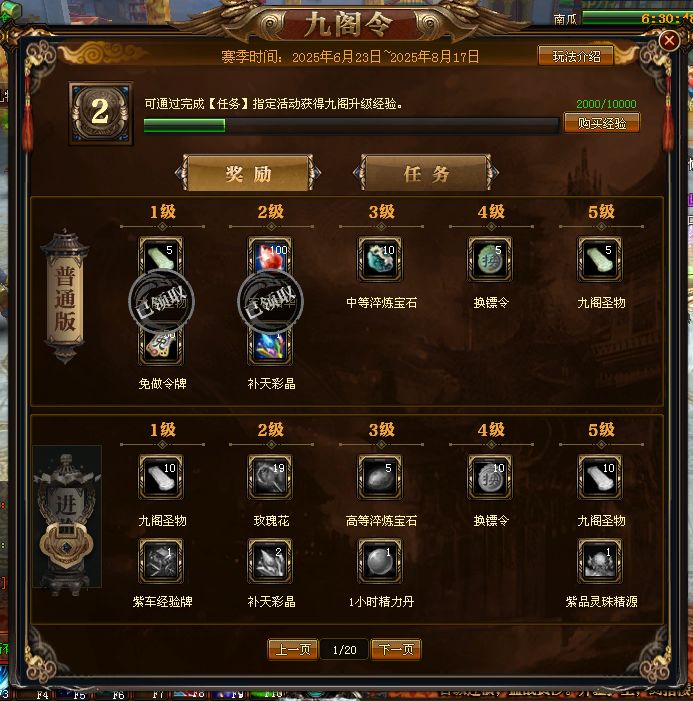Click the level 3 中等淬炼宝石 reward icon
This screenshot has width=693, height=701.
click(x=380, y=259)
